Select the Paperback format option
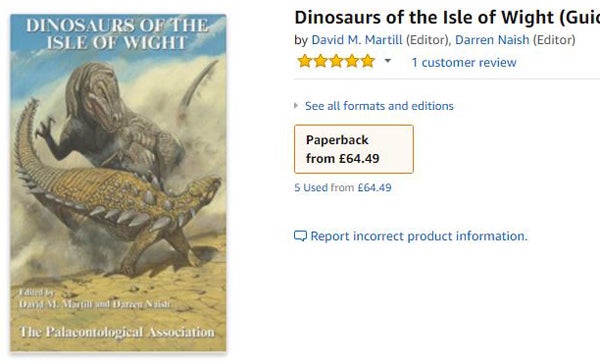 point(354,149)
